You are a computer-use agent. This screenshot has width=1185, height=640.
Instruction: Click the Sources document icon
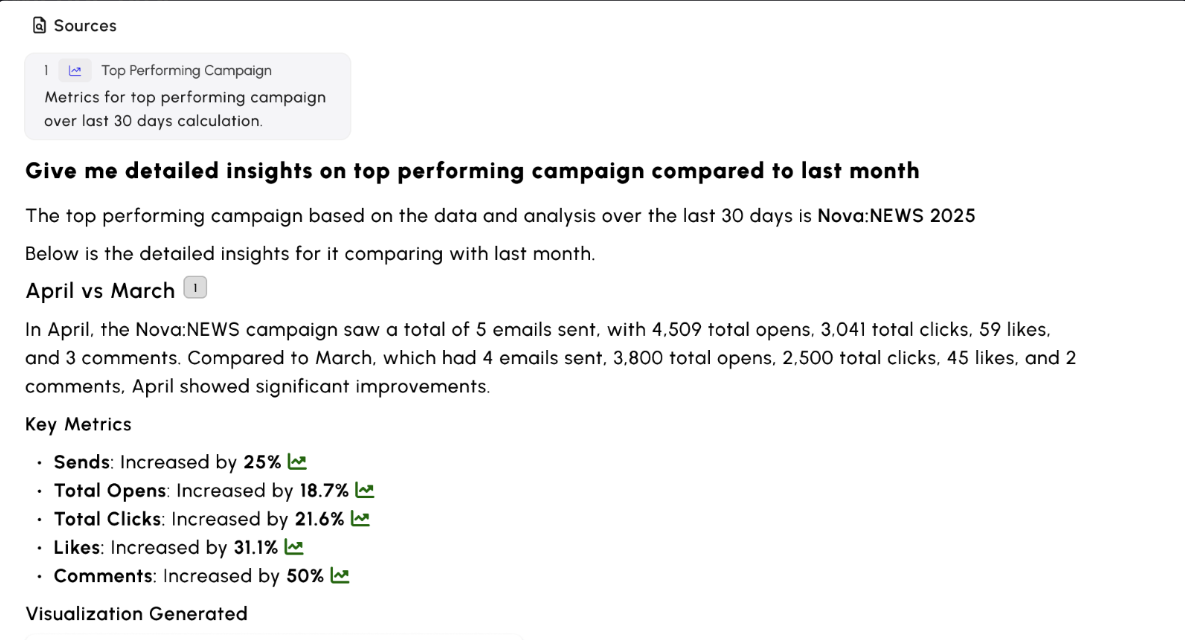coord(39,26)
